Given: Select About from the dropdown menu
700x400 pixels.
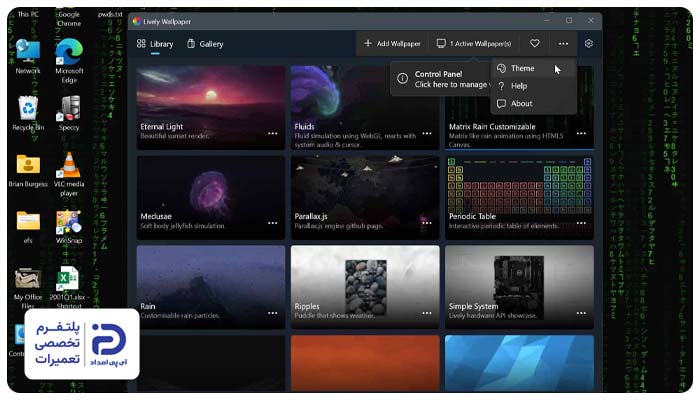Looking at the screenshot, I should click(533, 104).
